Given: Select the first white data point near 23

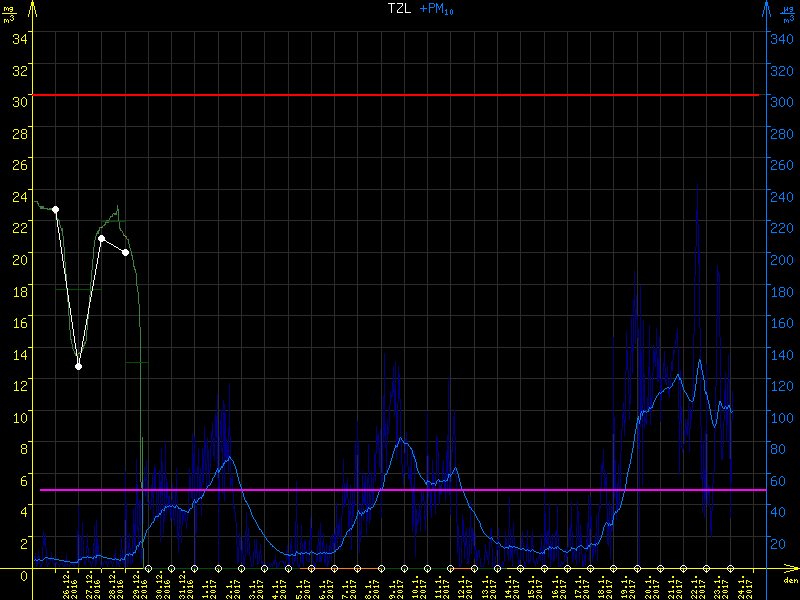Looking at the screenshot, I should [x=55, y=209].
